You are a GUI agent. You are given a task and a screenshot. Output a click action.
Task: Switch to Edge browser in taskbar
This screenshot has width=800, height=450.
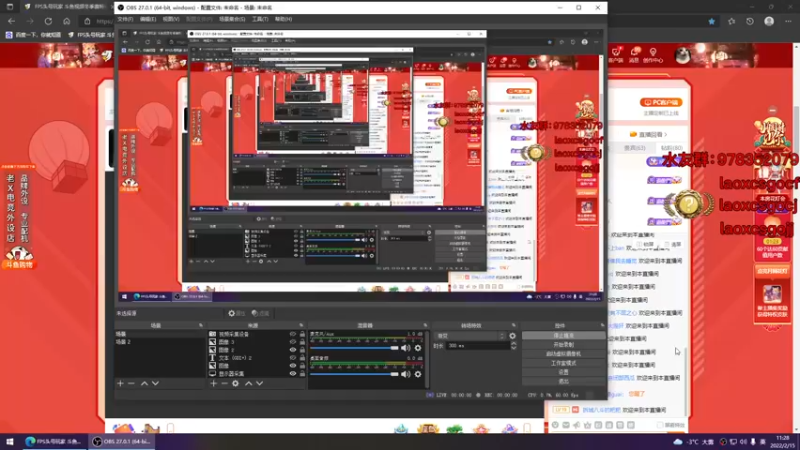[53, 441]
